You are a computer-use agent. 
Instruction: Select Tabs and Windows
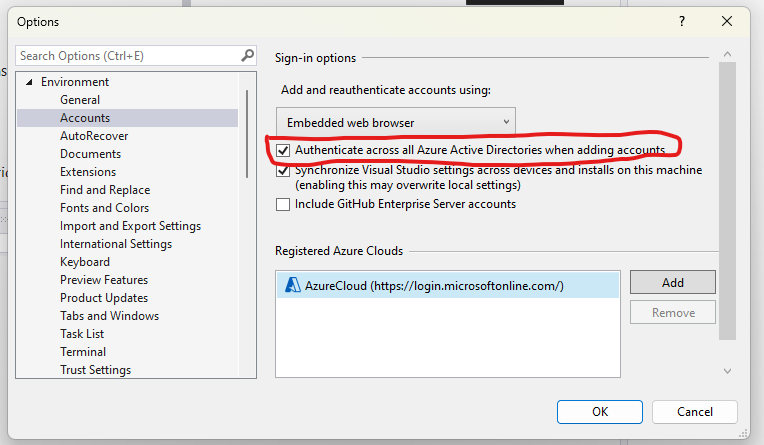pyautogui.click(x=109, y=316)
